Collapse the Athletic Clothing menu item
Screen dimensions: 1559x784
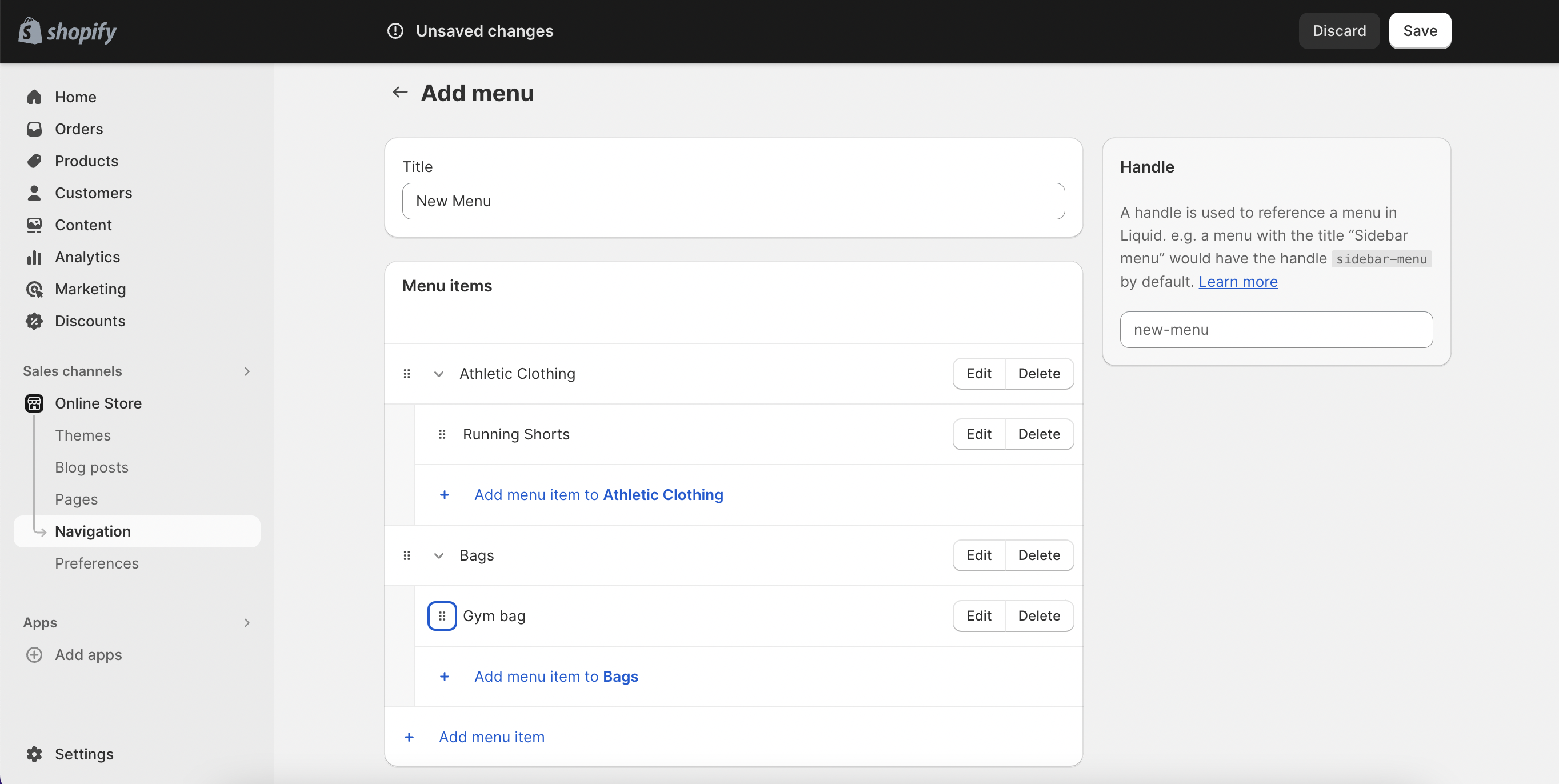point(438,374)
